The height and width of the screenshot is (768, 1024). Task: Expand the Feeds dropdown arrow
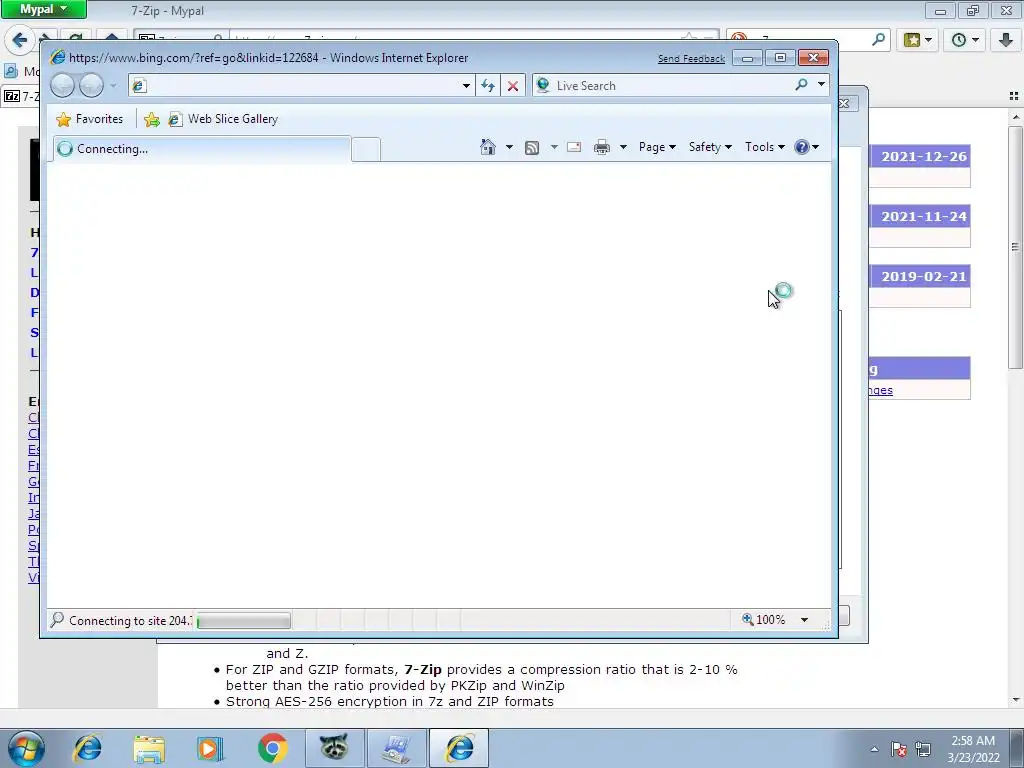tap(554, 147)
